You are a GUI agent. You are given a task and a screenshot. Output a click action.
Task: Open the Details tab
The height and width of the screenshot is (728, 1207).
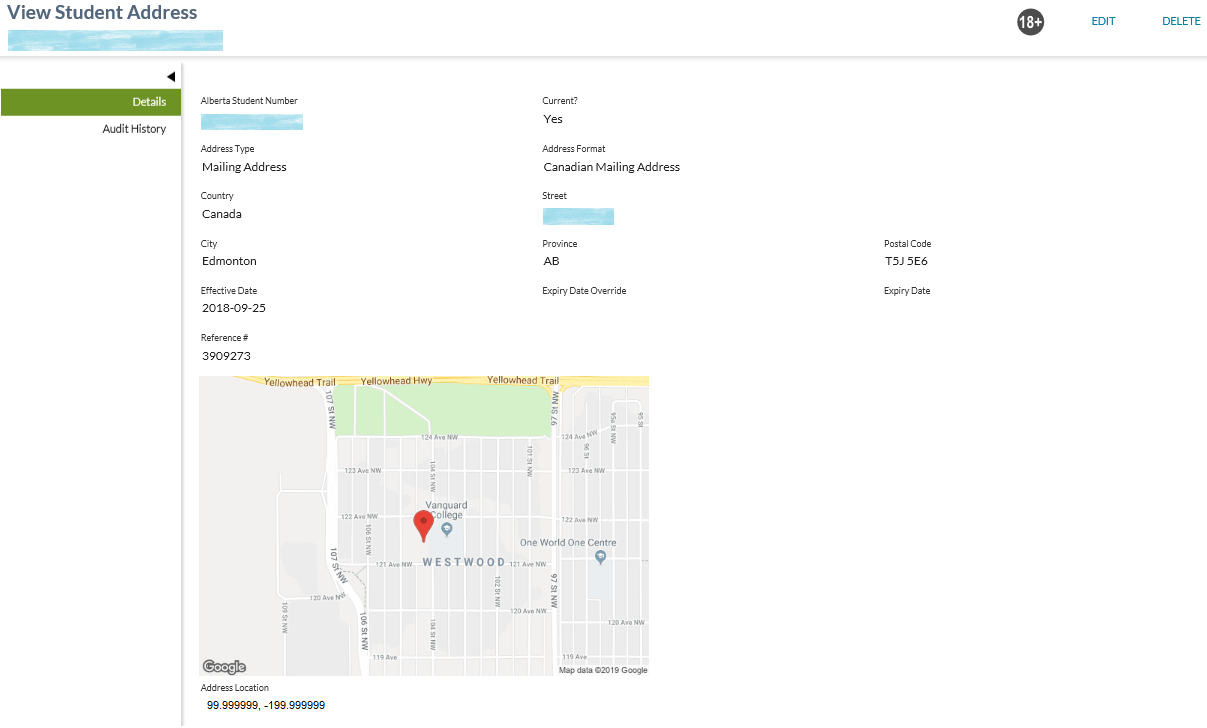91,102
